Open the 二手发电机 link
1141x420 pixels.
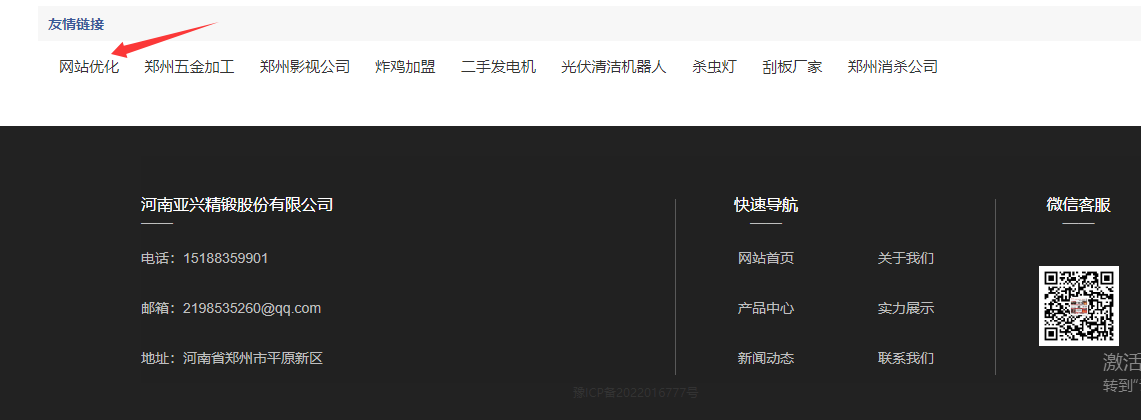[498, 67]
